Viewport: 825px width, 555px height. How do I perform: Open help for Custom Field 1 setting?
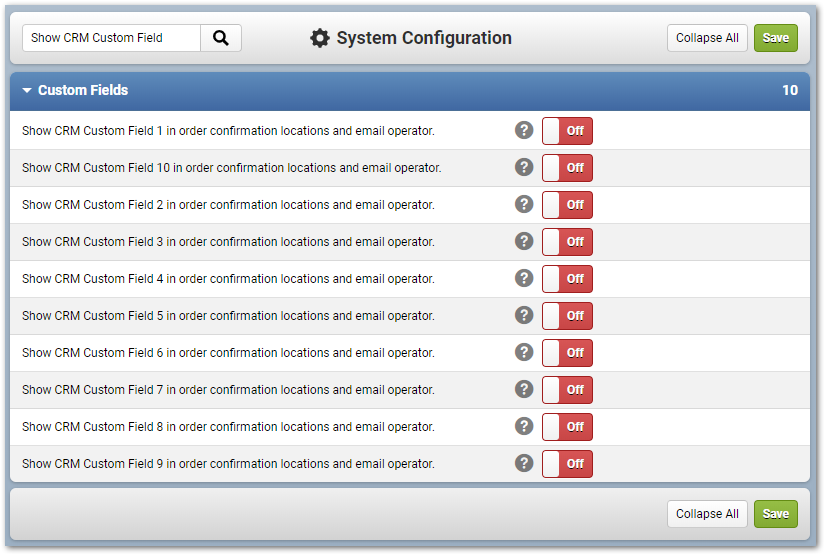[x=524, y=130]
